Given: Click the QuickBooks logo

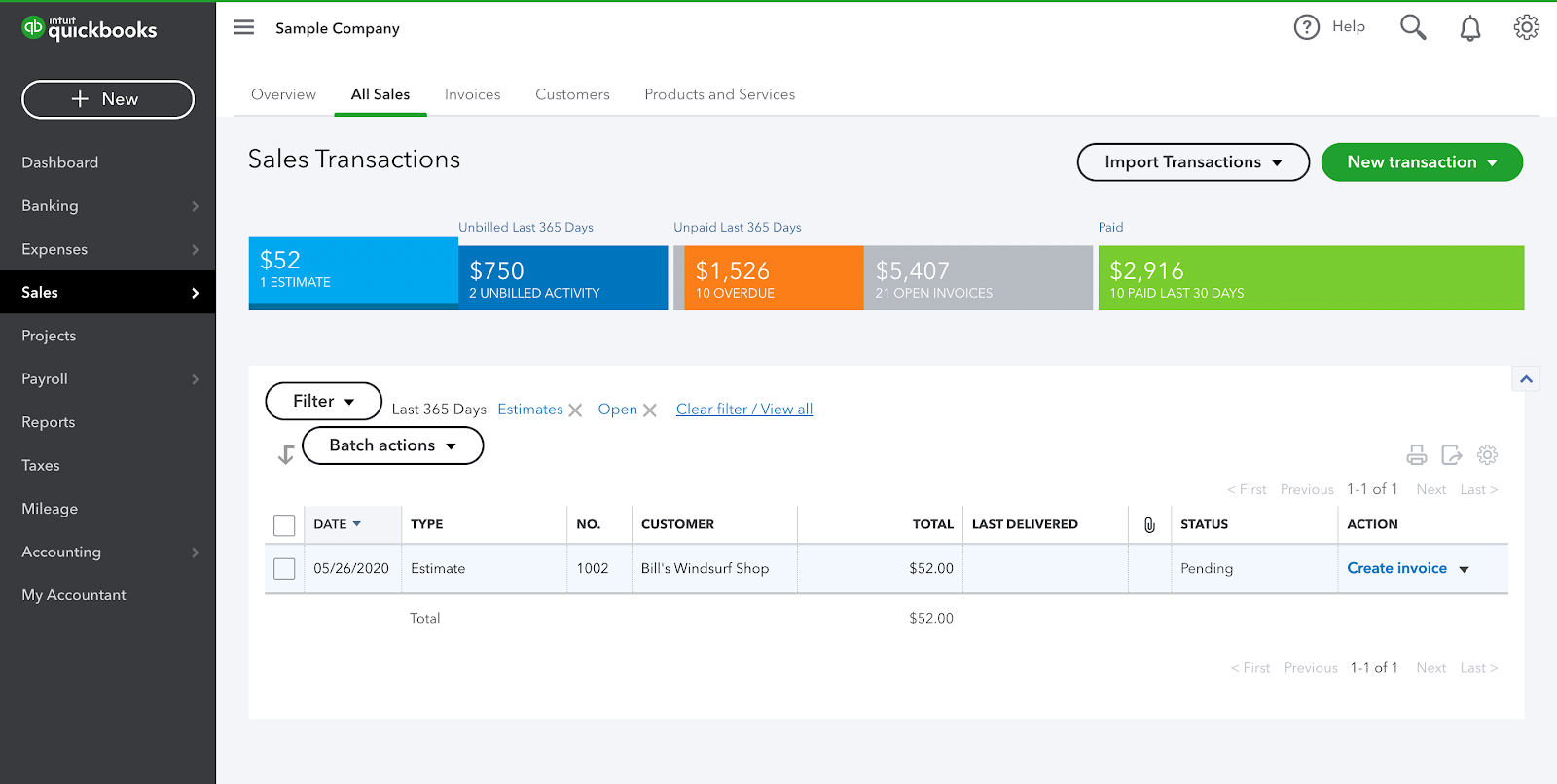Looking at the screenshot, I should (x=90, y=29).
